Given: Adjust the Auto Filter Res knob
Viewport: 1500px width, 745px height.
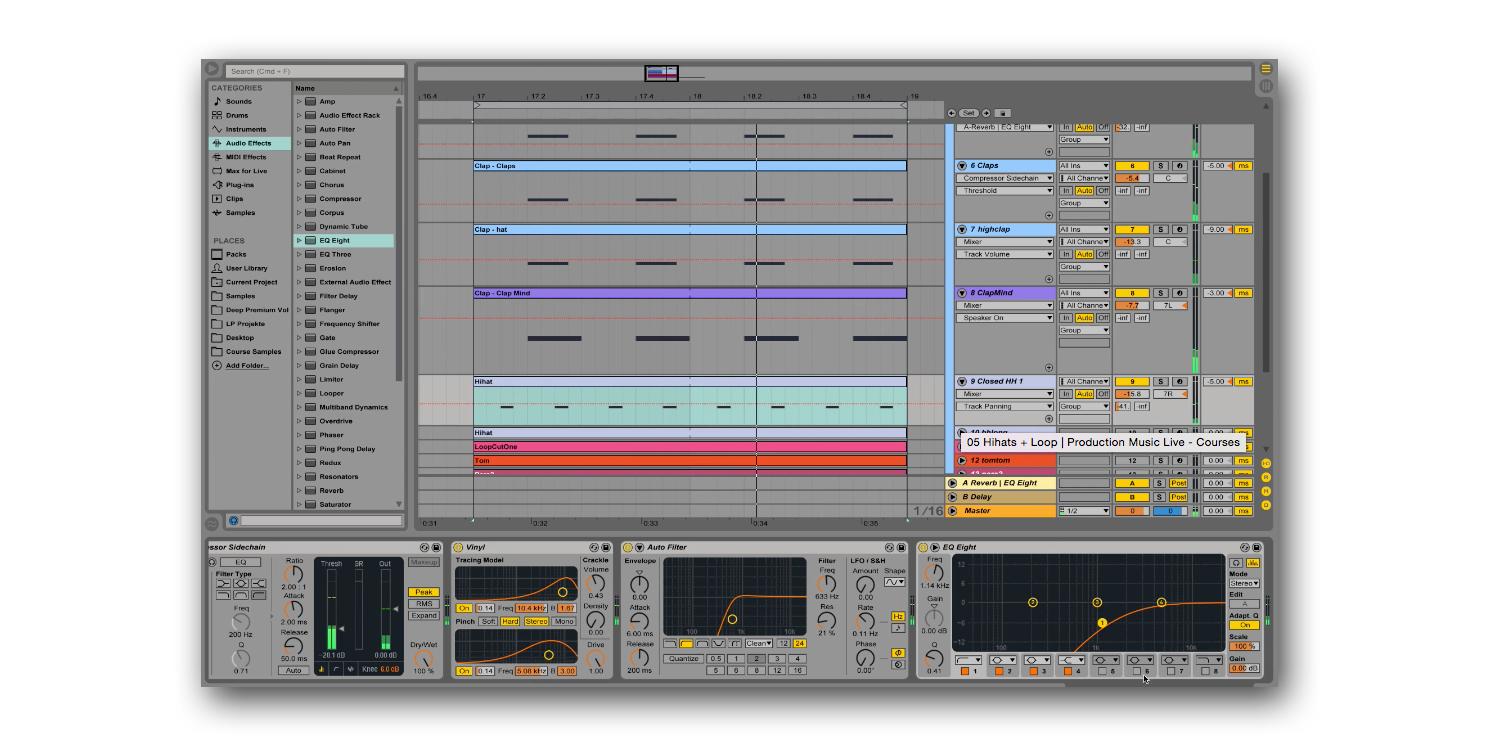Looking at the screenshot, I should (x=827, y=619).
